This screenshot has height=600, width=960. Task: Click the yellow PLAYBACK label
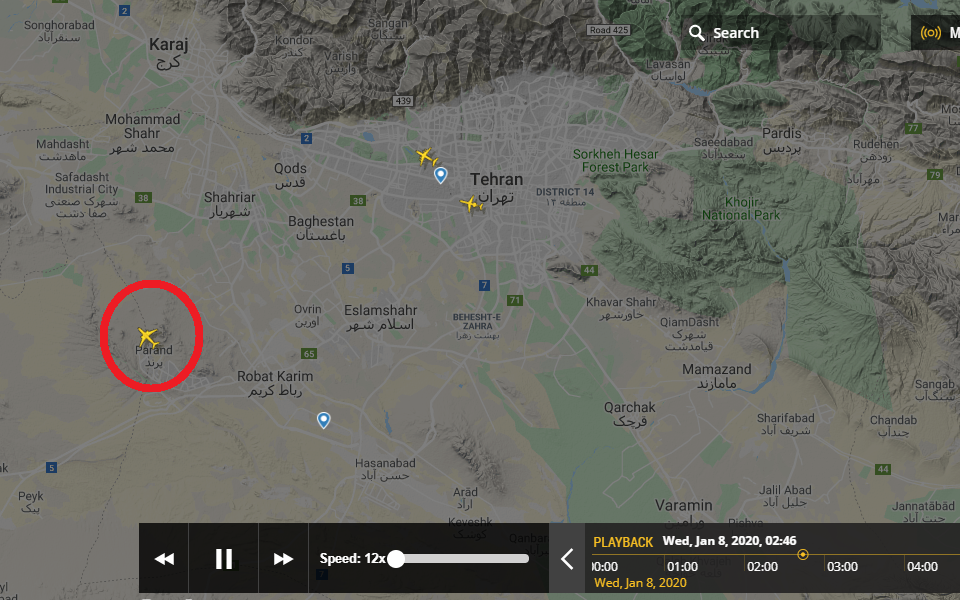pos(623,542)
